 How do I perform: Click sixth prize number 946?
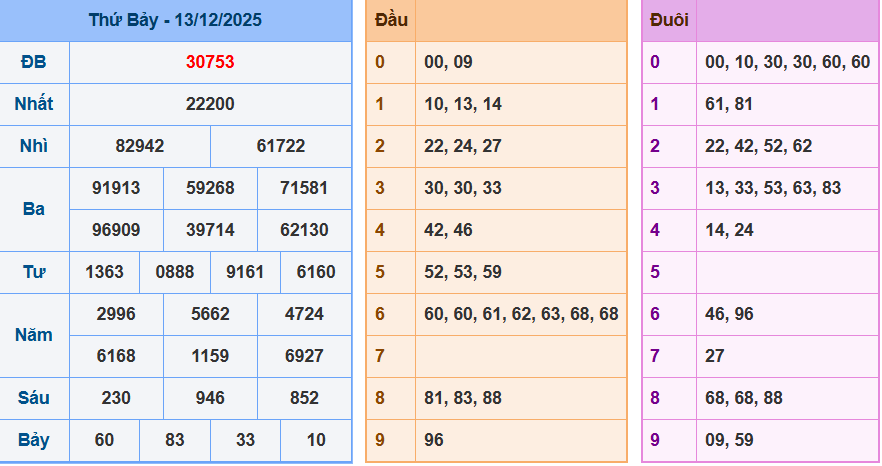(210, 398)
